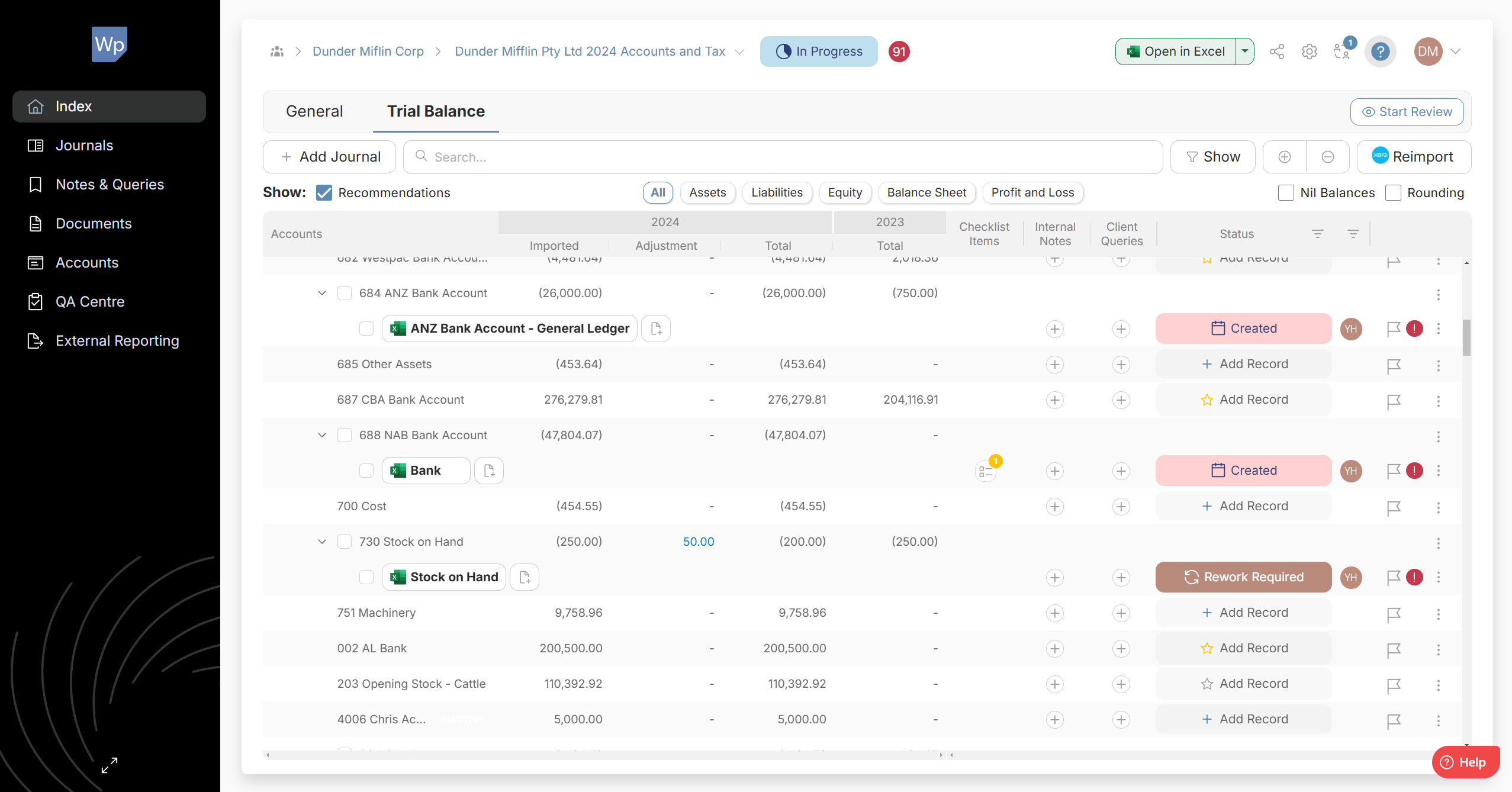
Task: Click the first Status column filter icon
Action: (x=1318, y=234)
